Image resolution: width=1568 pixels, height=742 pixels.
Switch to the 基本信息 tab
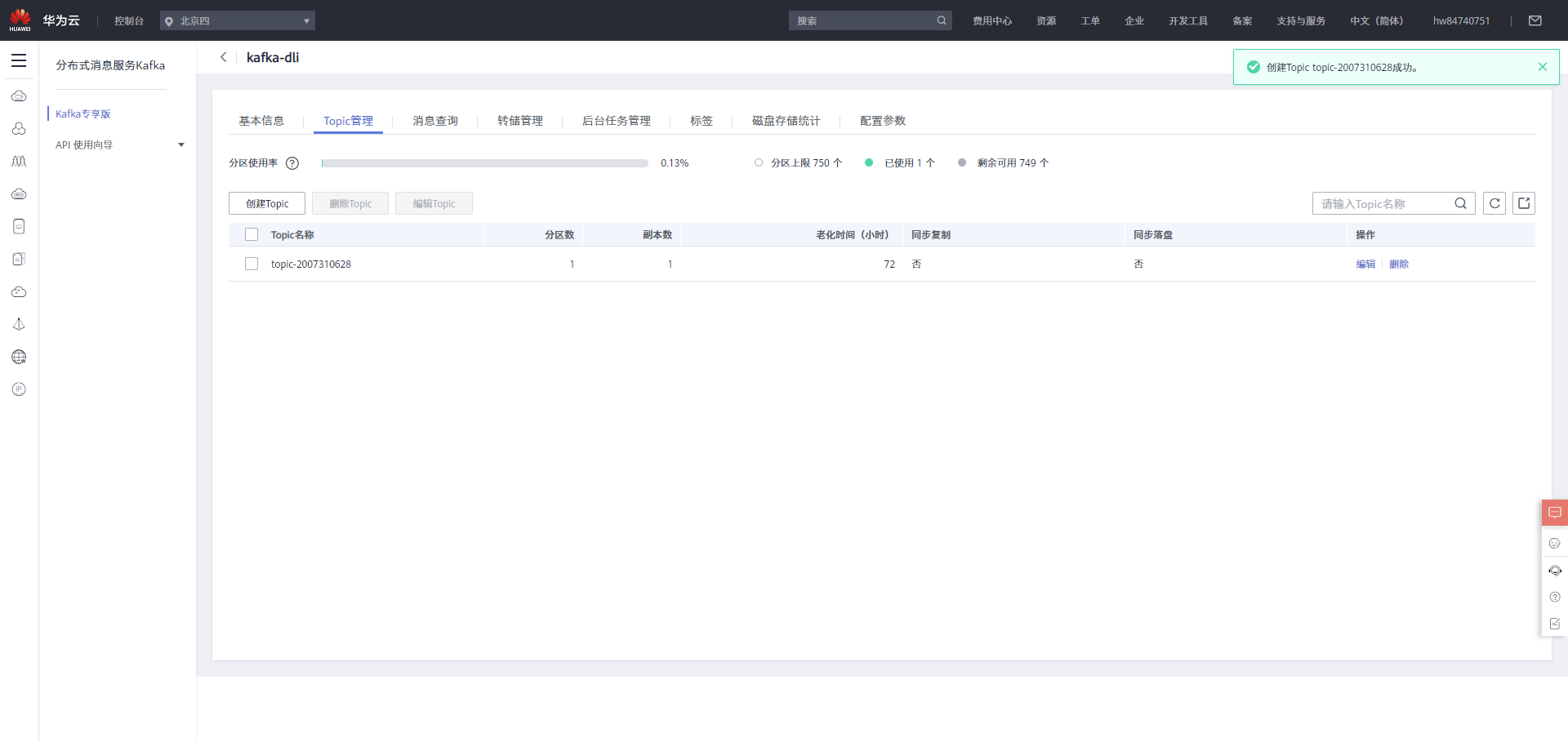(261, 121)
